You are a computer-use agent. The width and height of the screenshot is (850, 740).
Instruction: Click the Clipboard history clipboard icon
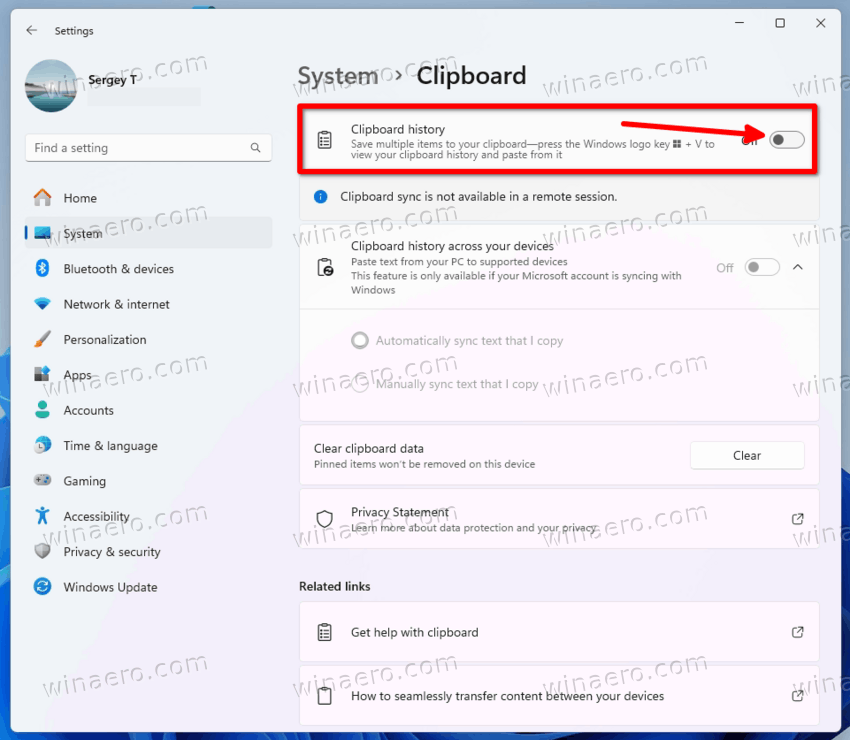(x=324, y=140)
